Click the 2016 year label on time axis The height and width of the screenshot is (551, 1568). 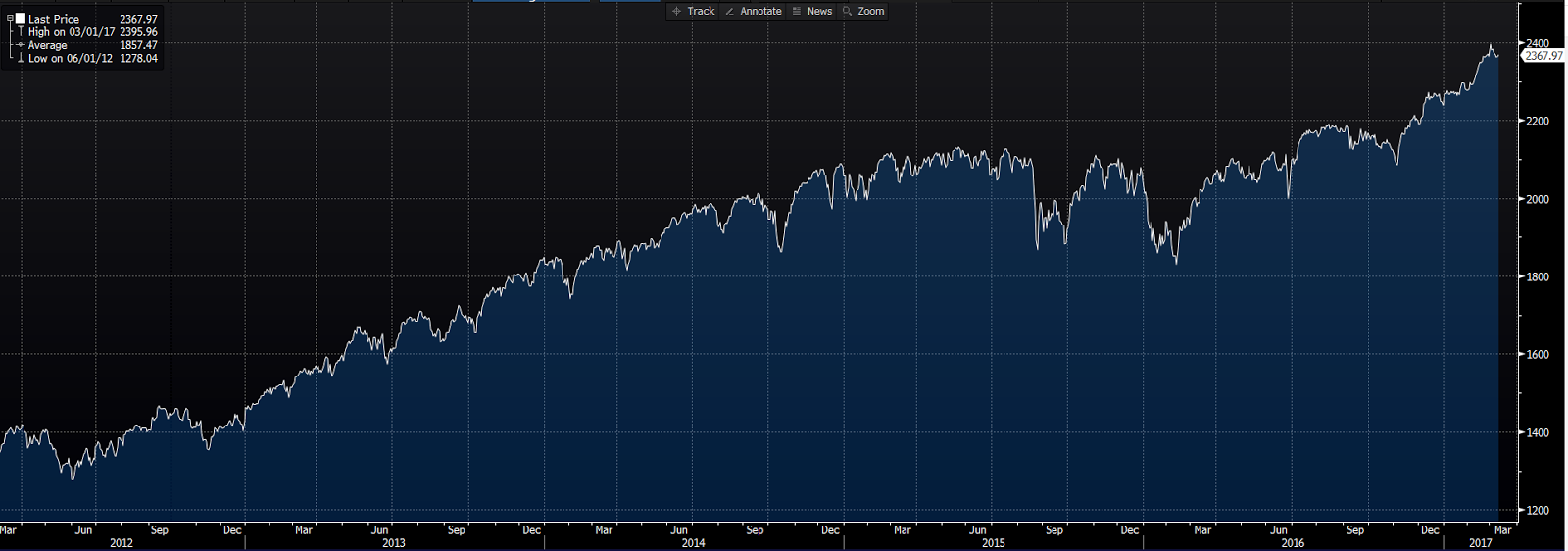coord(1293,543)
